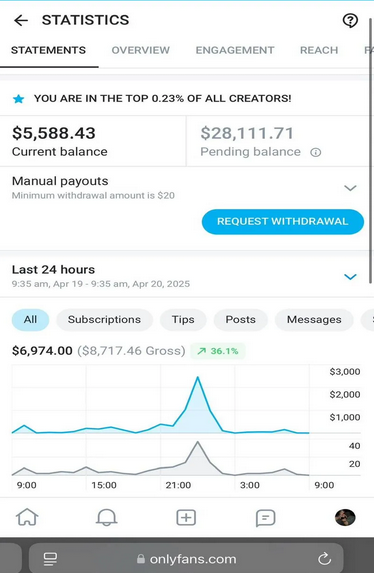Tap the pending balance info icon

[316, 152]
